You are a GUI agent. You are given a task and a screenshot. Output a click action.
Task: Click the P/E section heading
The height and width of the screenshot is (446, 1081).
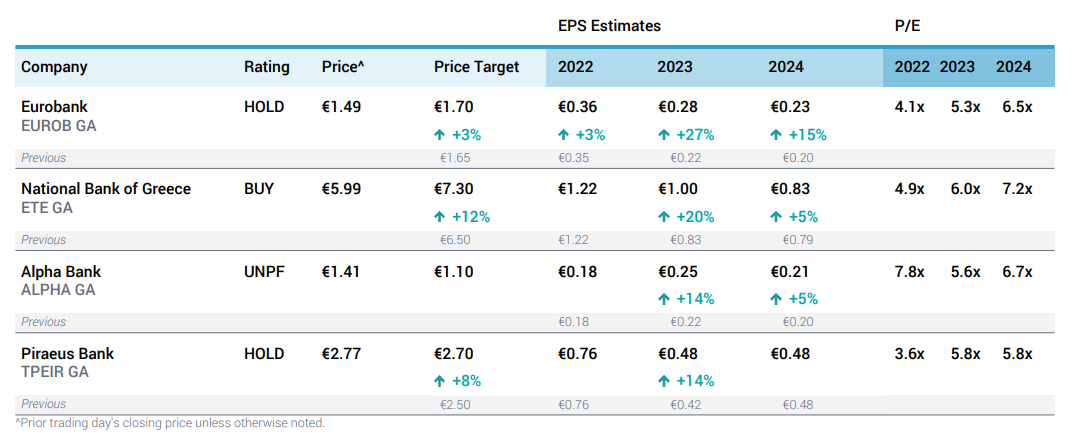(907, 26)
